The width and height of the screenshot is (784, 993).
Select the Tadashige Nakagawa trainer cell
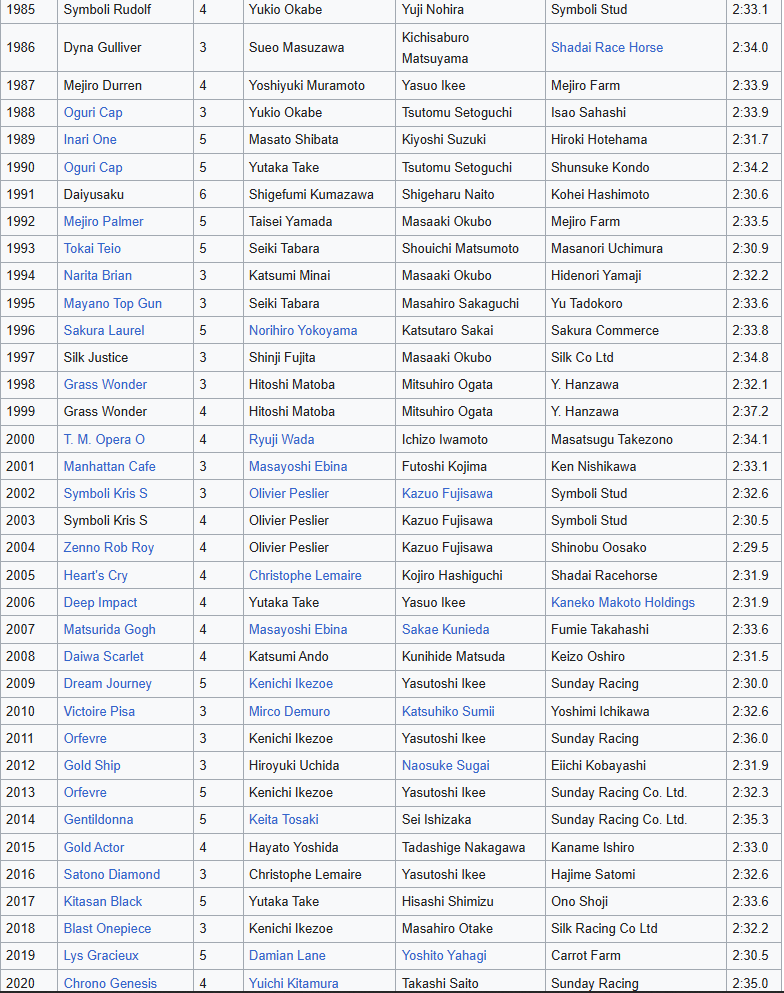470,847
